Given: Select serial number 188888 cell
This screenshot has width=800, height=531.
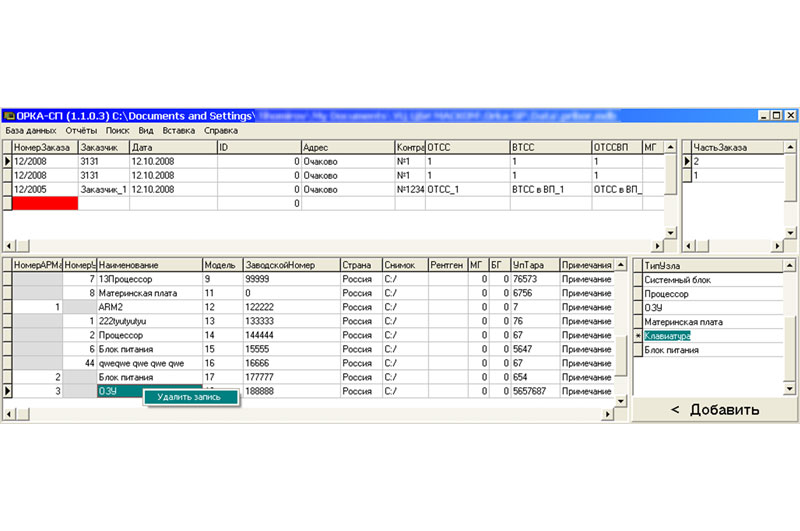Looking at the screenshot, I should tap(291, 391).
